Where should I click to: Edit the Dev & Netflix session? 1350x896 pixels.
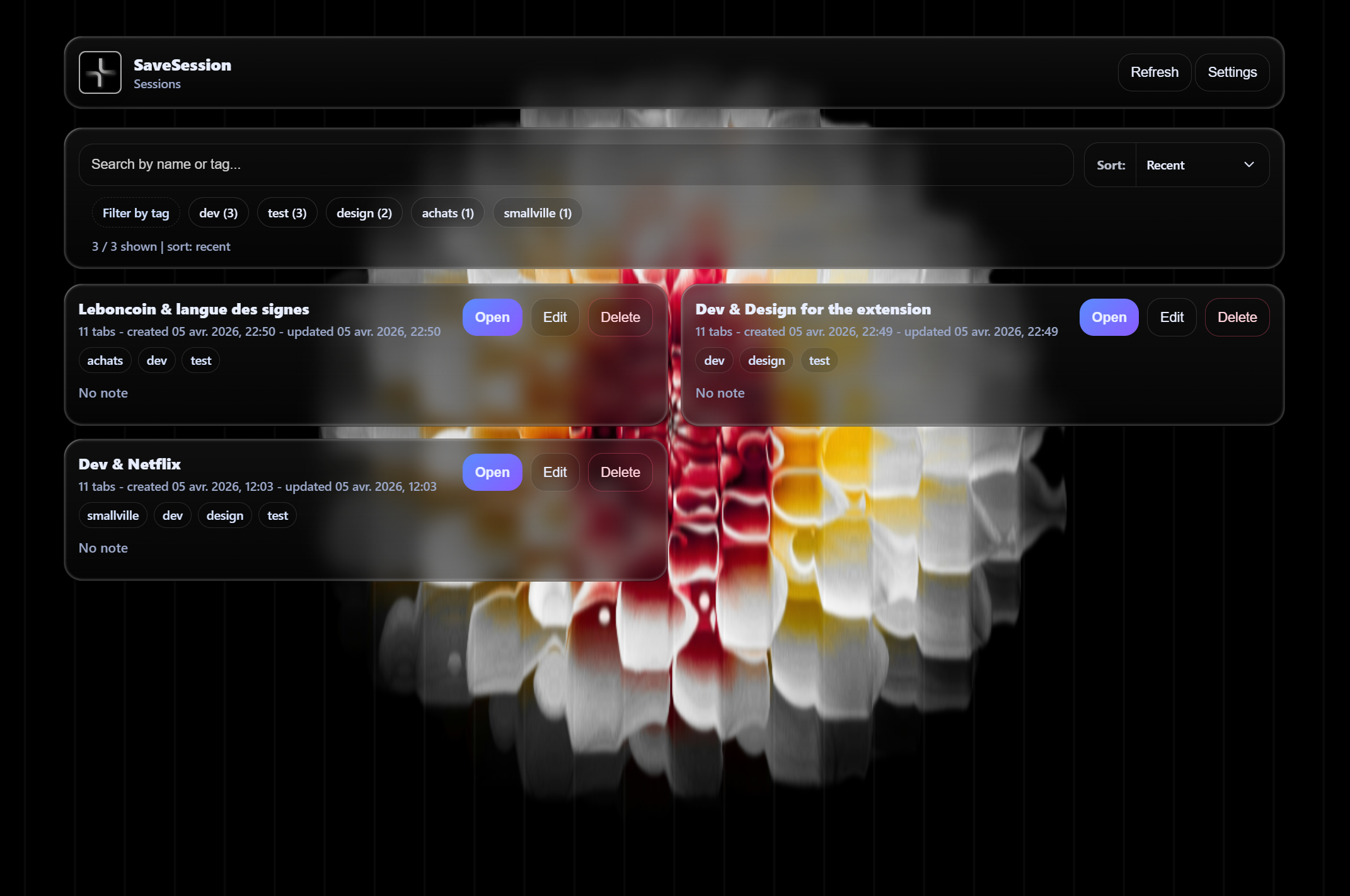pyautogui.click(x=555, y=472)
